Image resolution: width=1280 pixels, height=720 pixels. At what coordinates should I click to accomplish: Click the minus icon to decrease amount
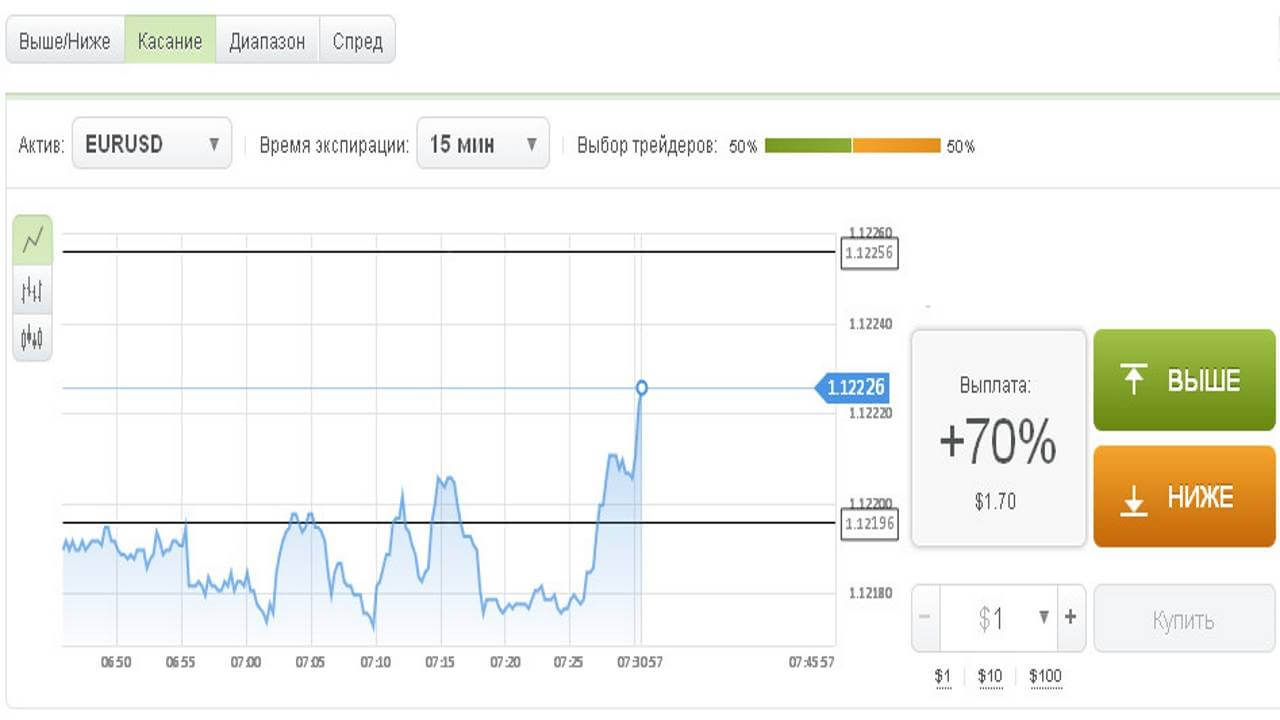(x=924, y=618)
